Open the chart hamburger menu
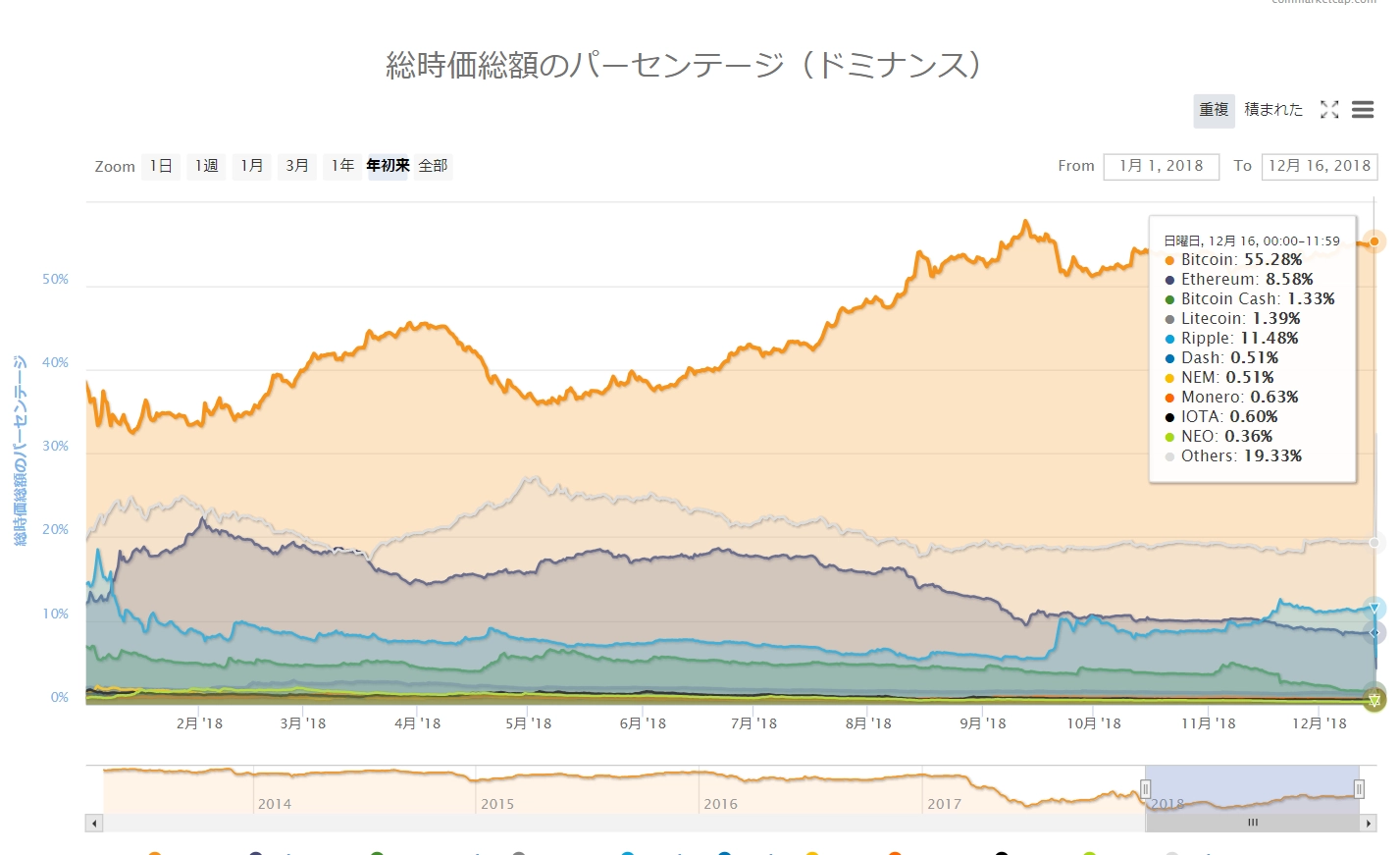This screenshot has height=855, width=1400. tap(1363, 110)
